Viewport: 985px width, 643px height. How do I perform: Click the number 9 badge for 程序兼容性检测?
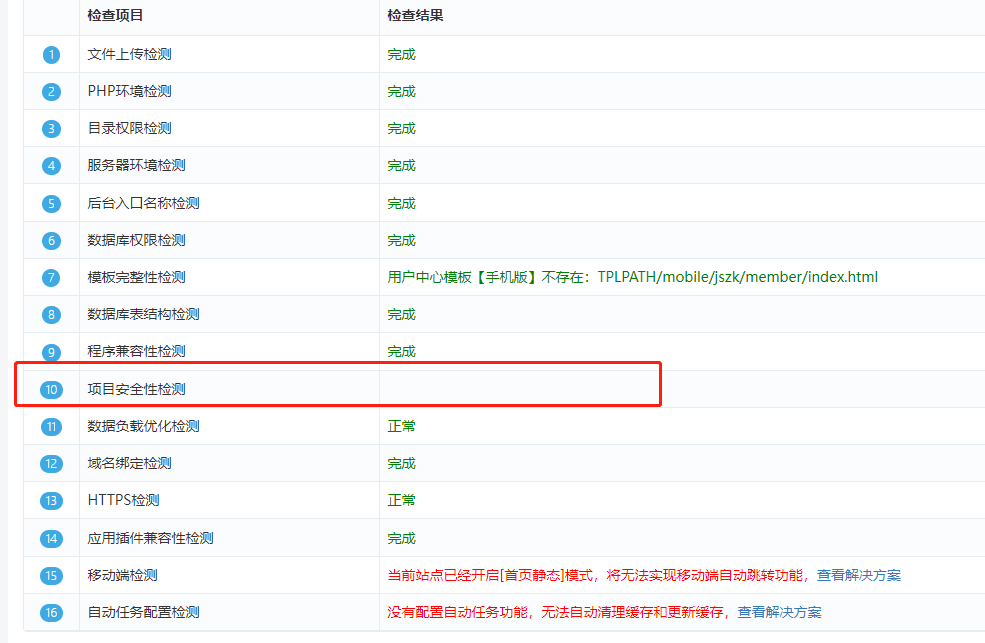click(x=52, y=352)
